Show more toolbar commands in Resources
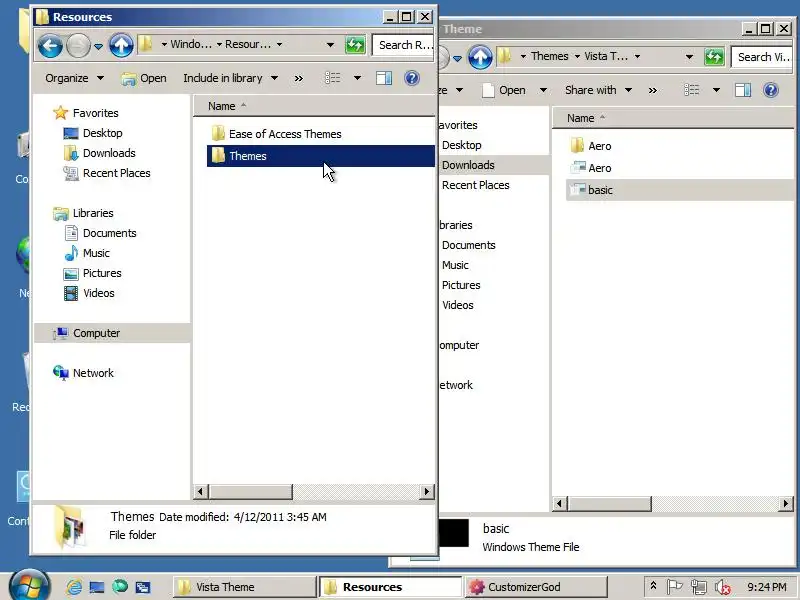This screenshot has height=600, width=800. click(x=298, y=79)
